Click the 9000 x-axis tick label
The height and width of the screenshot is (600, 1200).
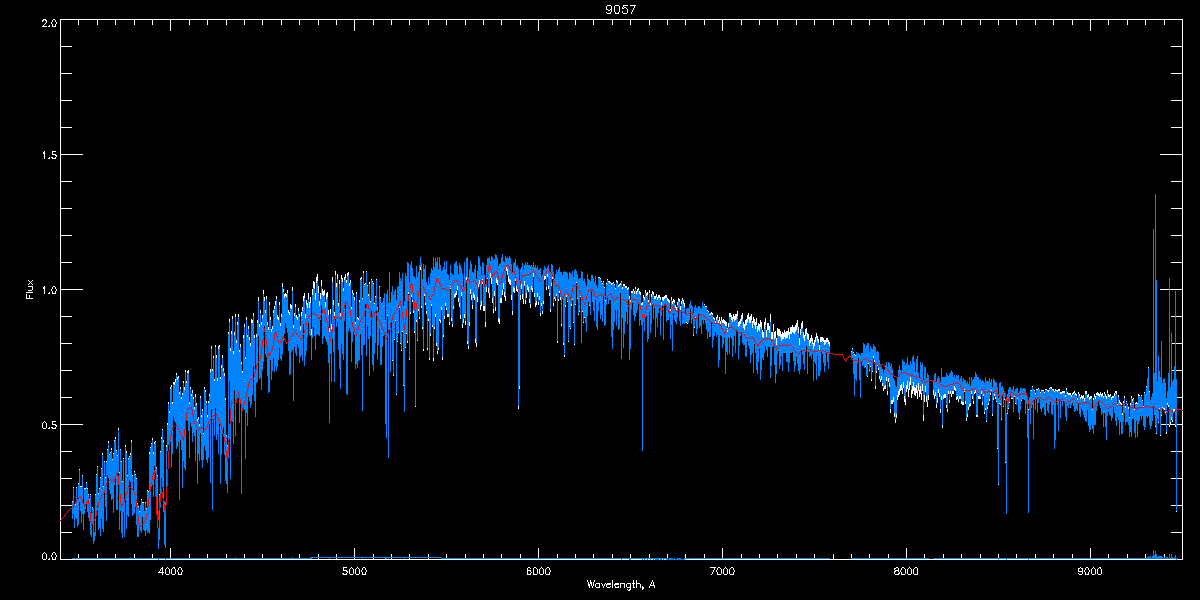1090,572
